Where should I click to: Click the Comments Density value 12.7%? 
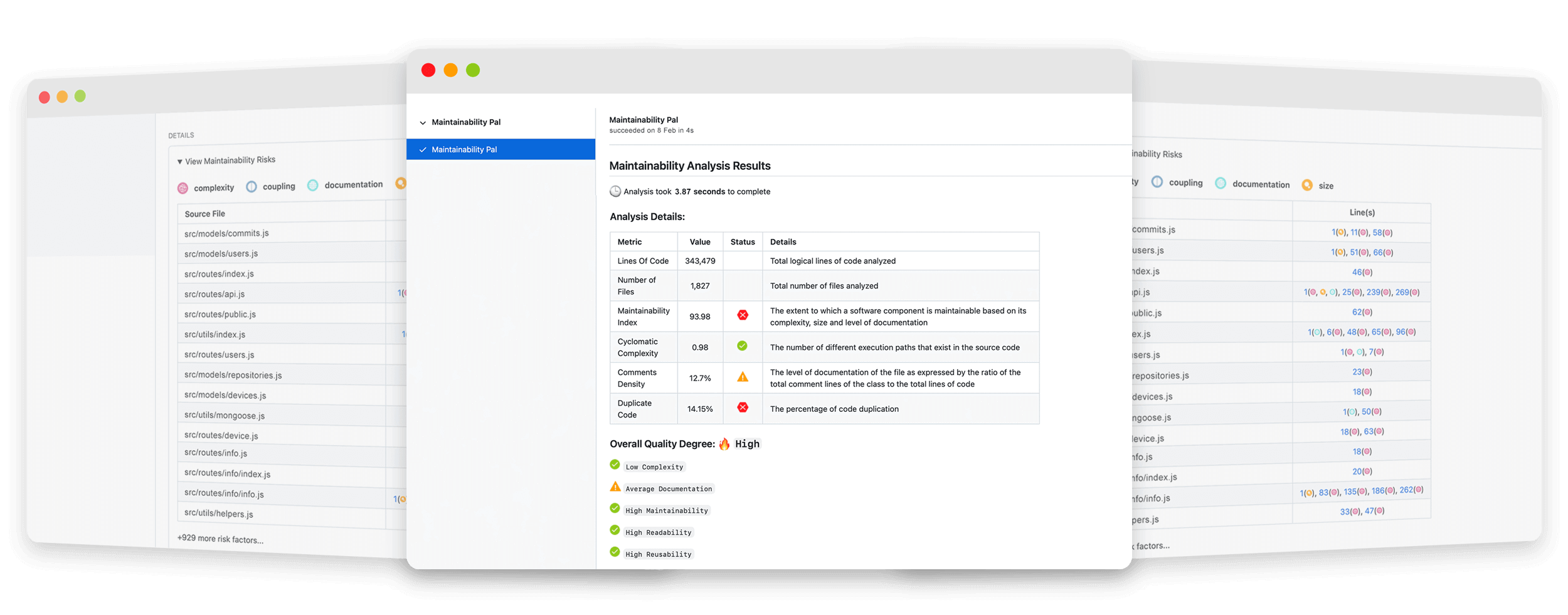coord(700,378)
